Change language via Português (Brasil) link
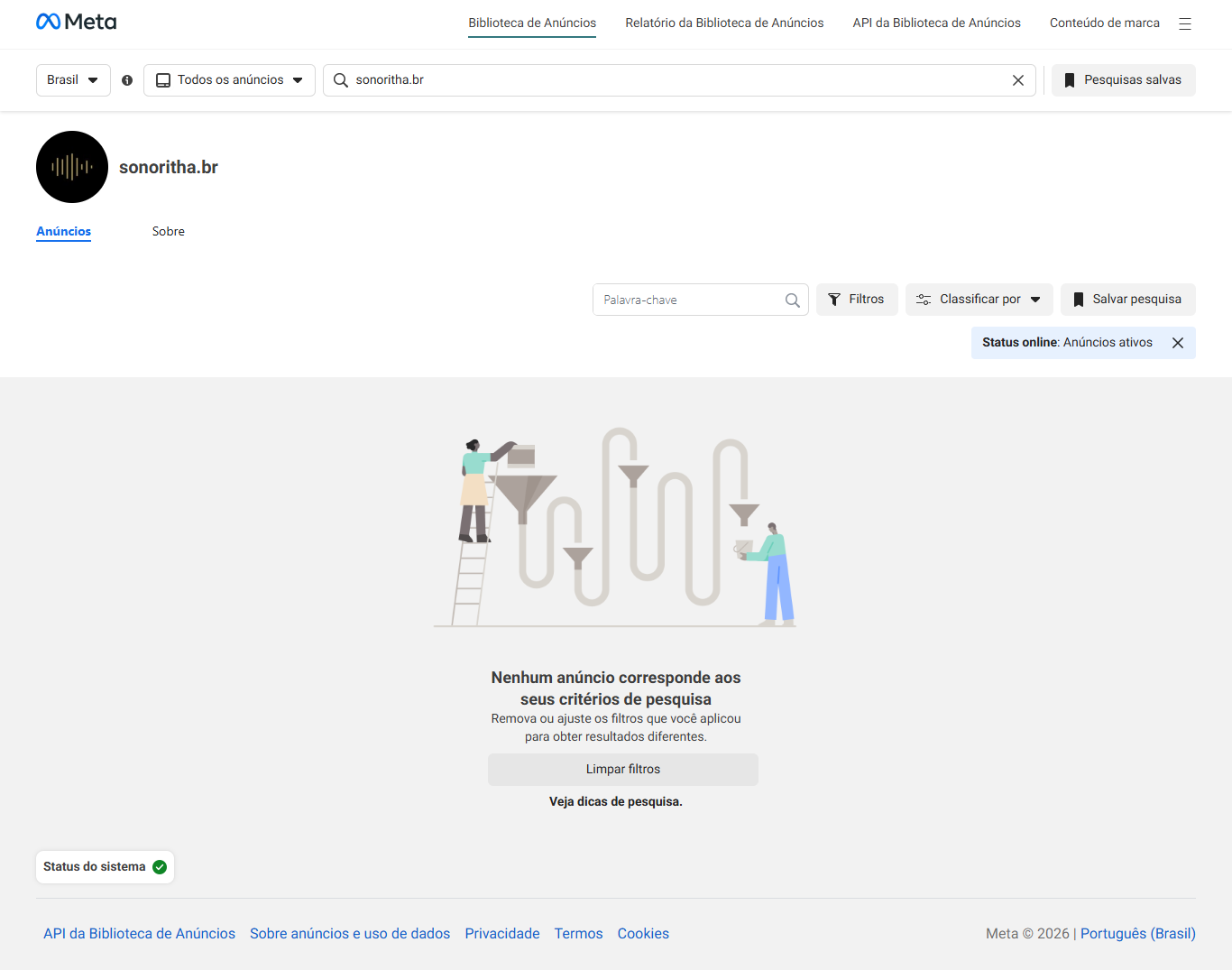1232x970 pixels. (x=1138, y=934)
